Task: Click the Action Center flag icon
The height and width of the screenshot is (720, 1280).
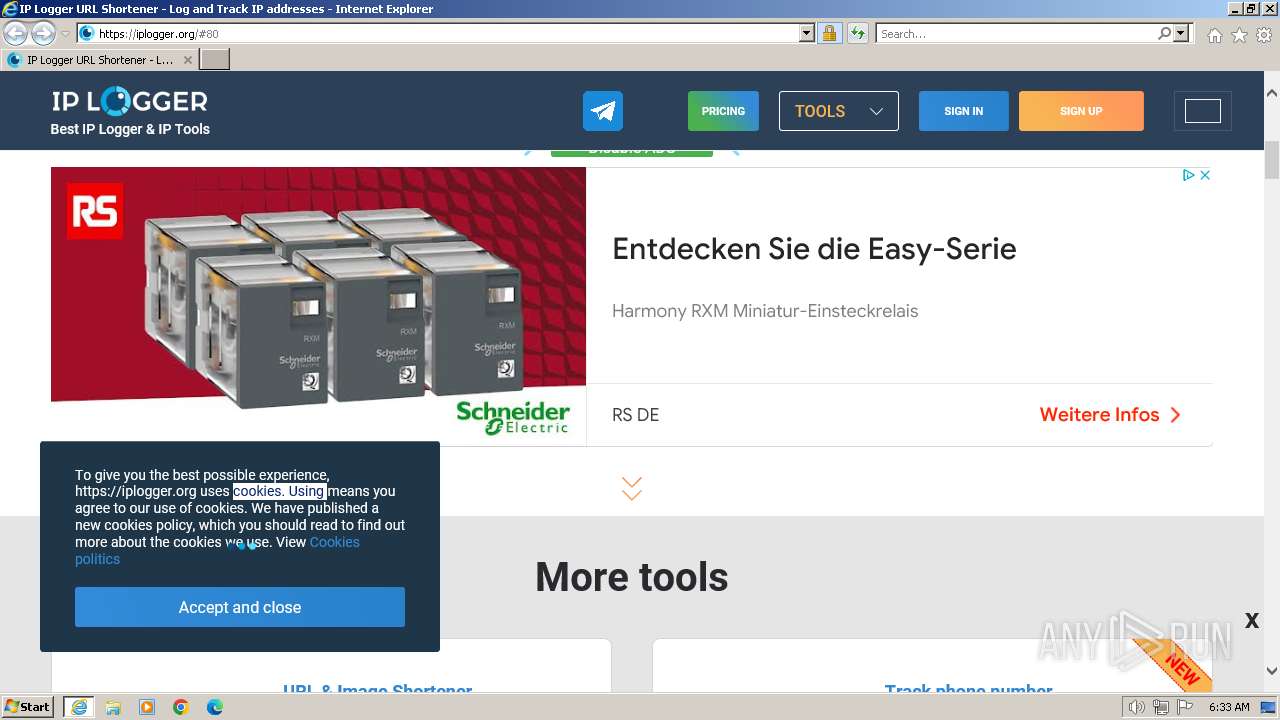Action: [x=1185, y=707]
